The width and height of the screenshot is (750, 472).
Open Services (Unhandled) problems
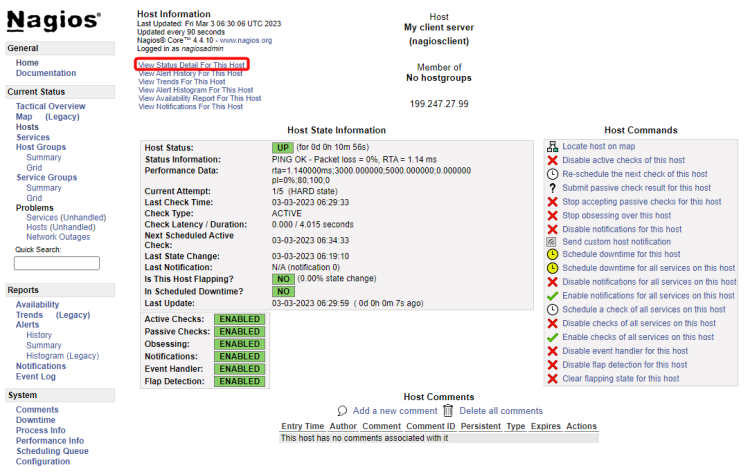(x=66, y=218)
